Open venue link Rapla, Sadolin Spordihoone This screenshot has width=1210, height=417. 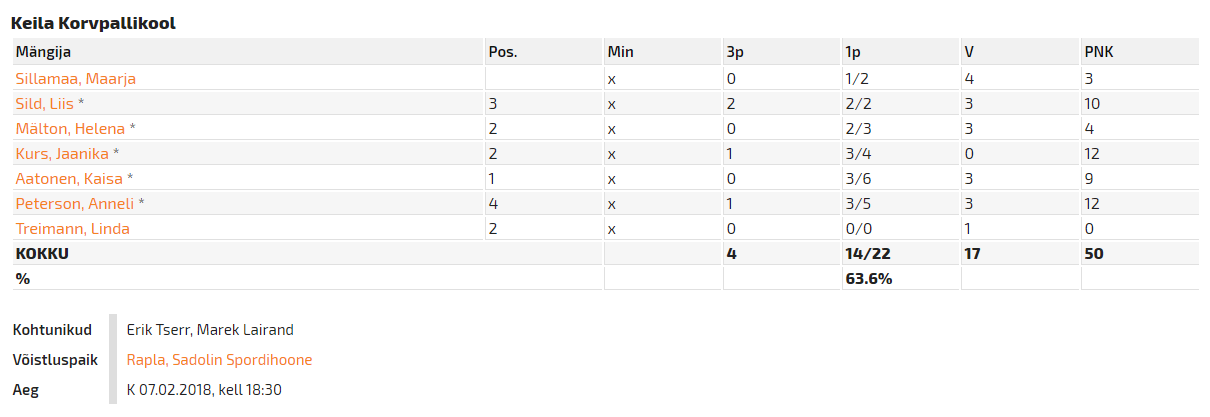pos(219,360)
